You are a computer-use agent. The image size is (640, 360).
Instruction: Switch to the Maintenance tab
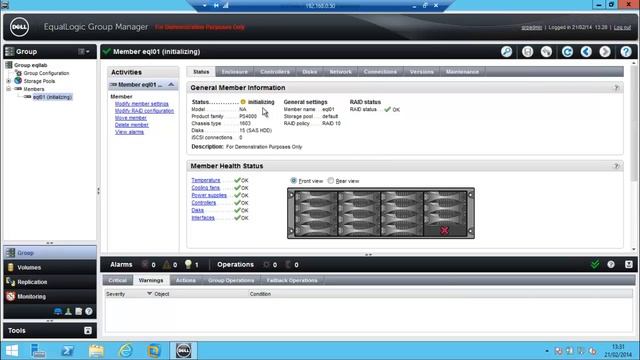tap(462, 71)
